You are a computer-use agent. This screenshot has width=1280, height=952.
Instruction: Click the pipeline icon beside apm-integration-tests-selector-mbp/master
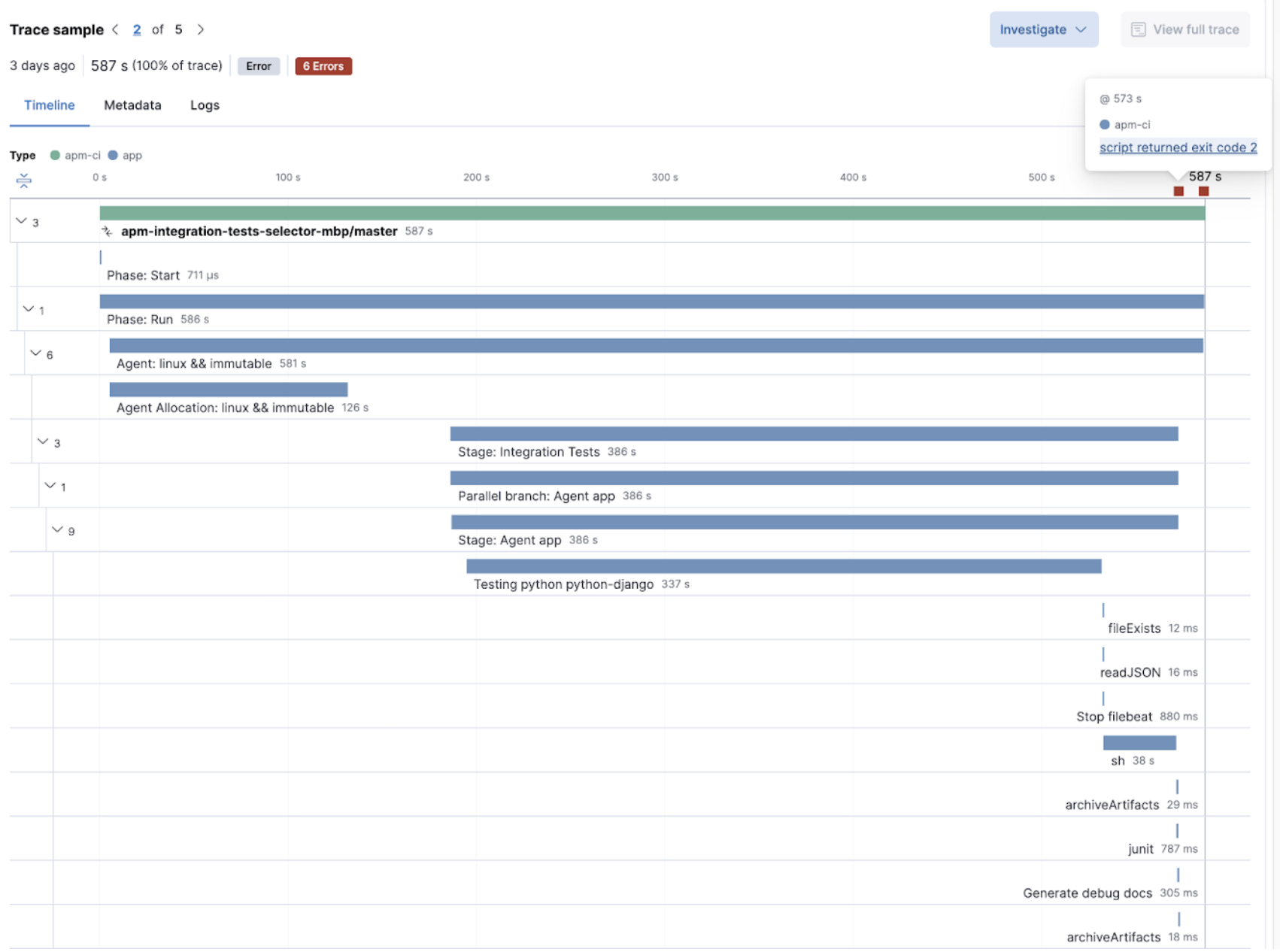coord(107,231)
